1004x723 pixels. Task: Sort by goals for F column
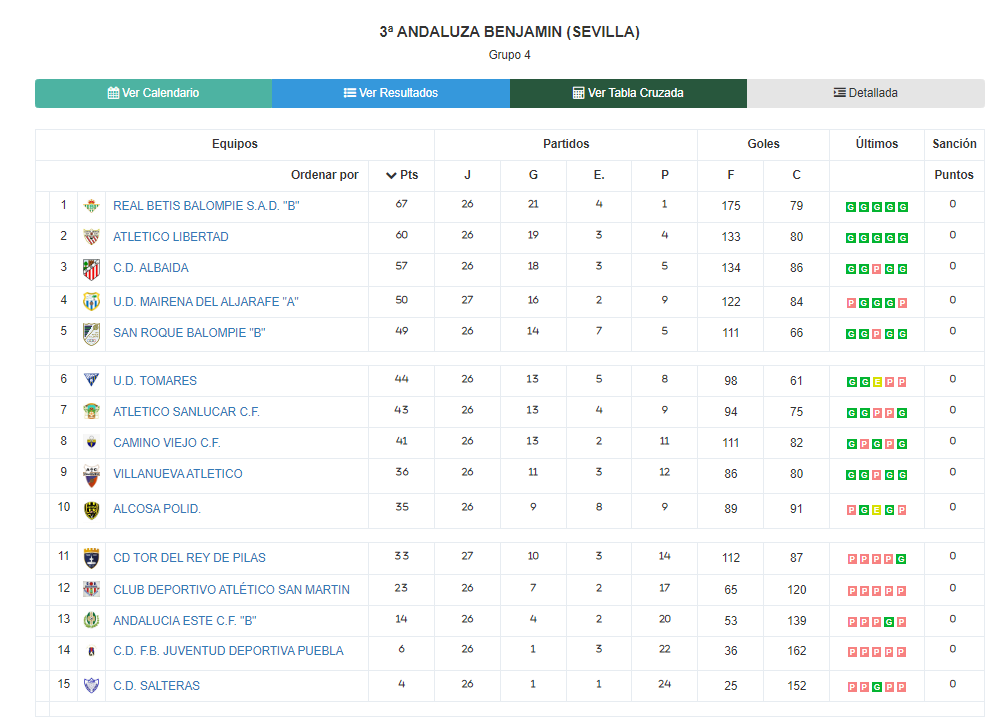tap(731, 175)
